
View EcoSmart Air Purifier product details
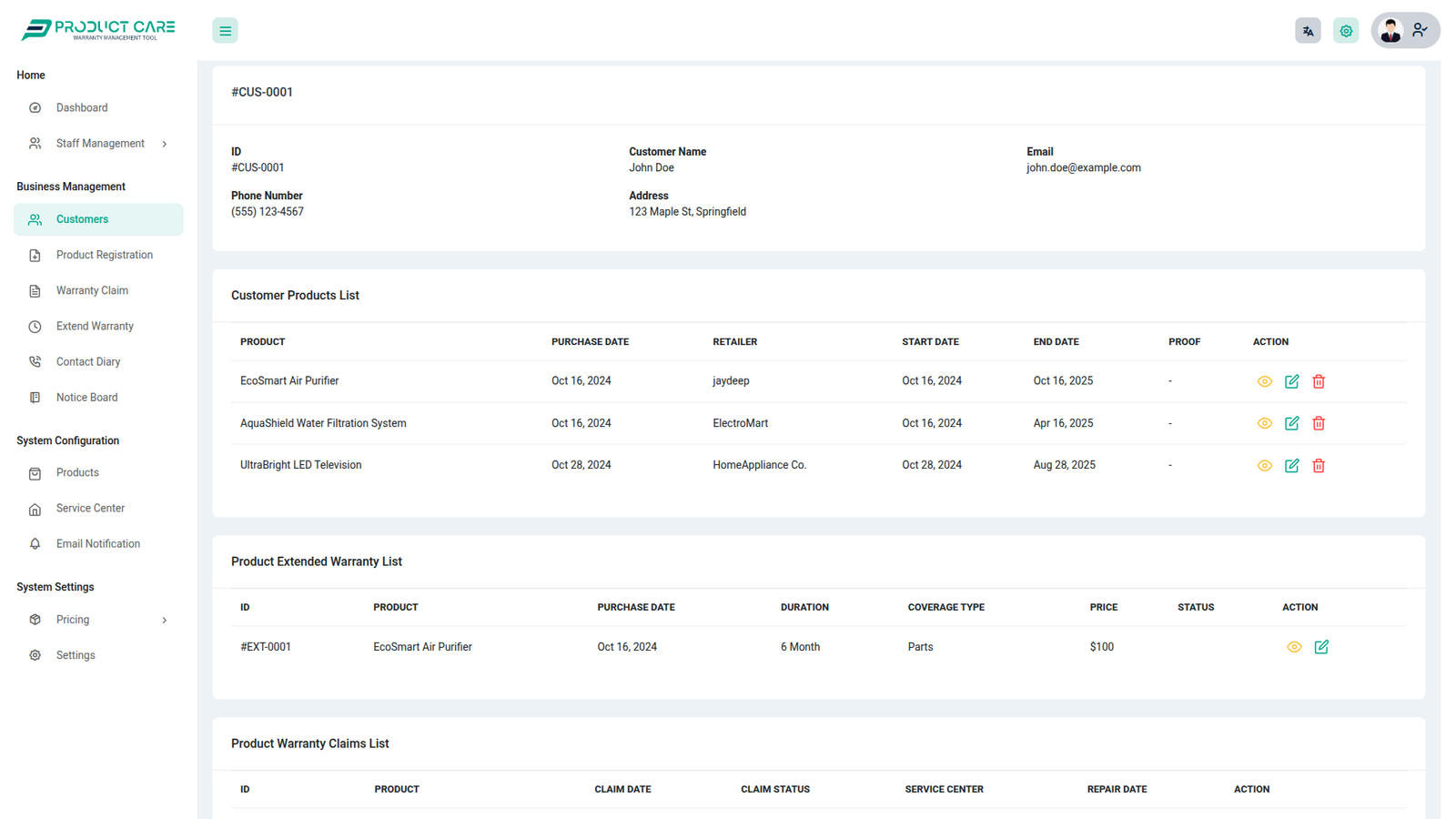1264,381
